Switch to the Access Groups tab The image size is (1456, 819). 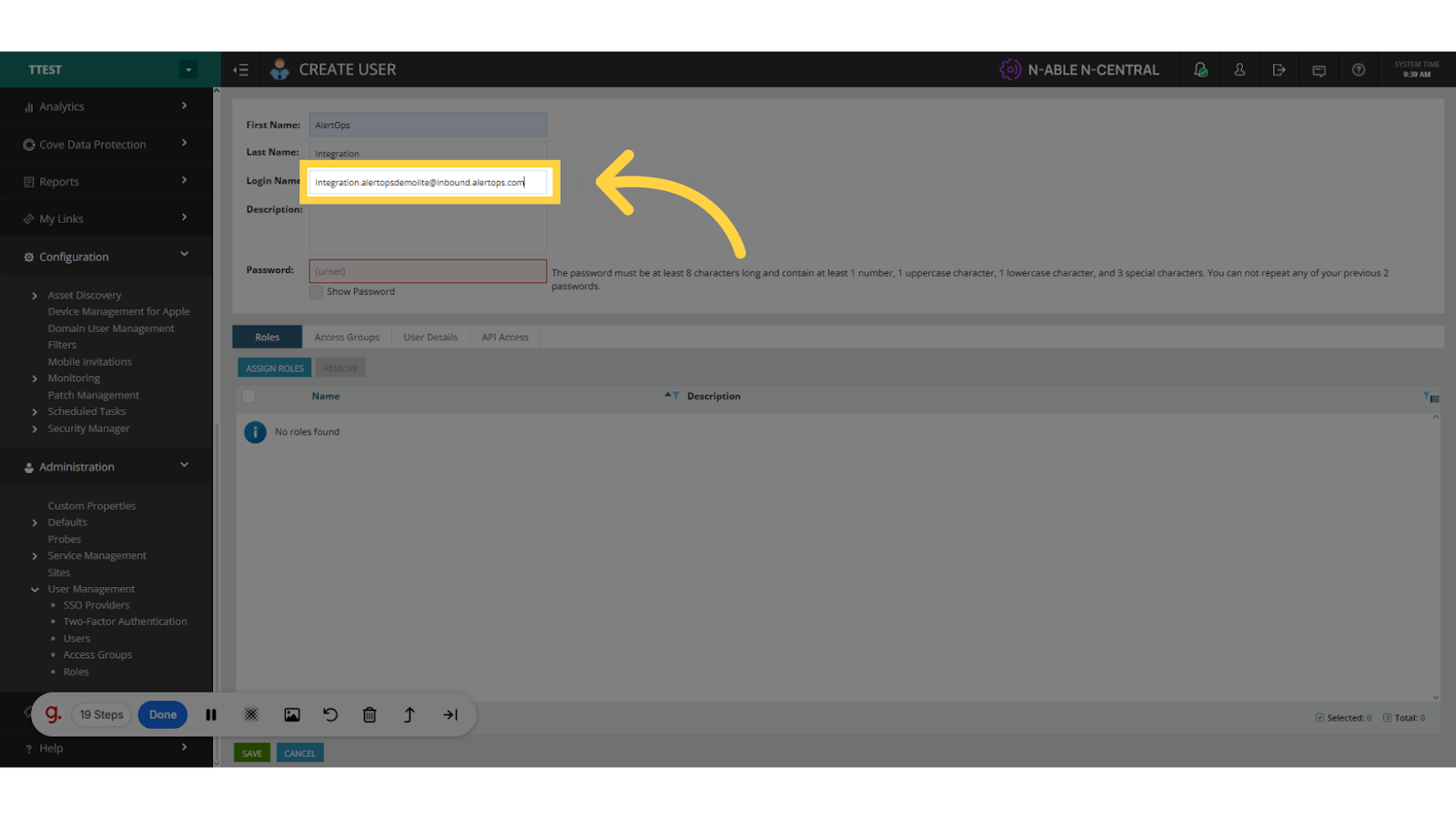click(x=347, y=338)
